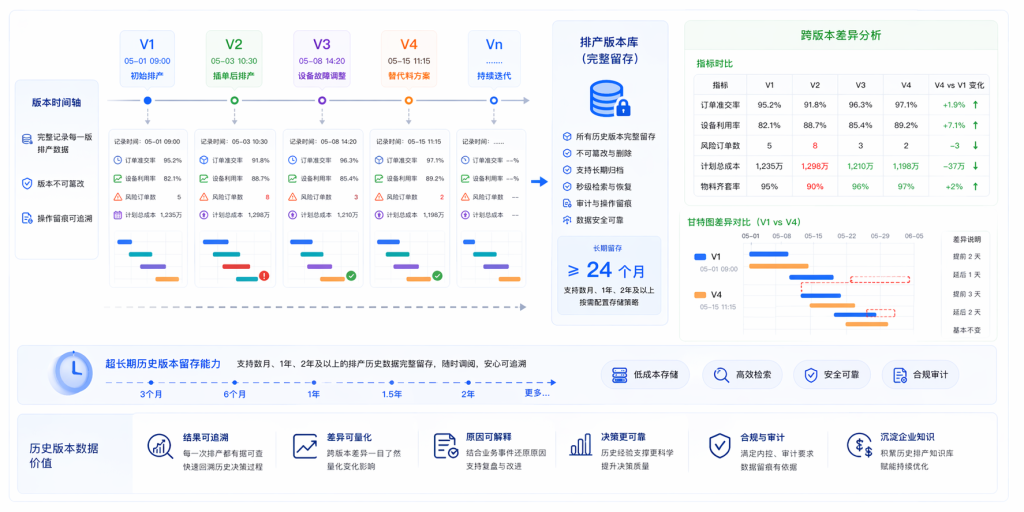Click the 原因可解释 document check icon
Screen dimensions: 1024x512
pyautogui.click(x=445, y=445)
